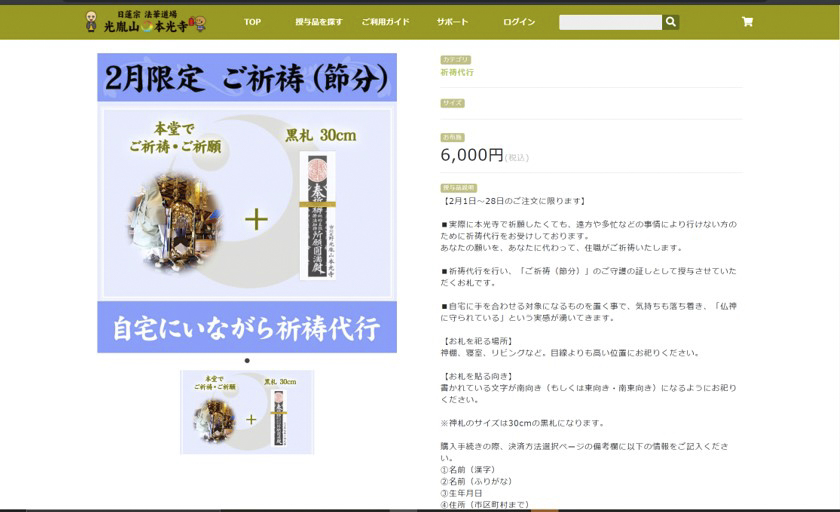This screenshot has height=512, width=840.
Task: Click the カテゴリ label tag
Action: pos(455,59)
